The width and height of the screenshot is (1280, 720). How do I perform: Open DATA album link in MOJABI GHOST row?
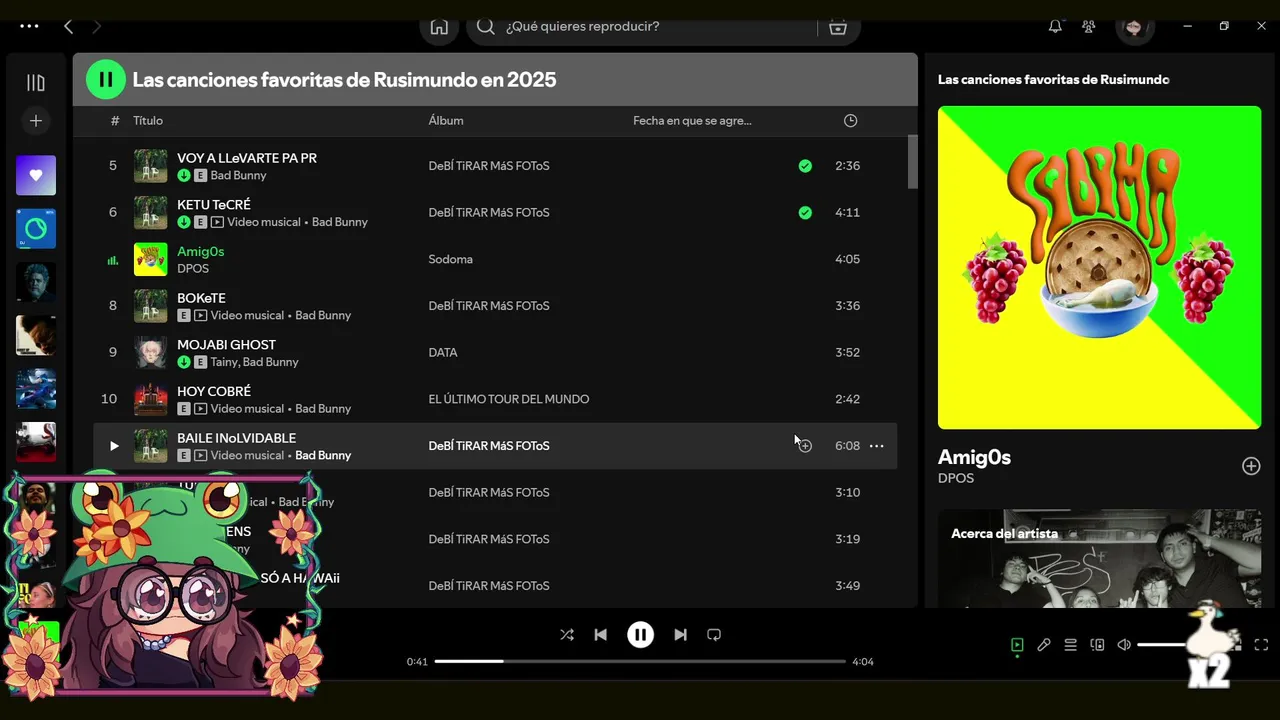coord(443,353)
